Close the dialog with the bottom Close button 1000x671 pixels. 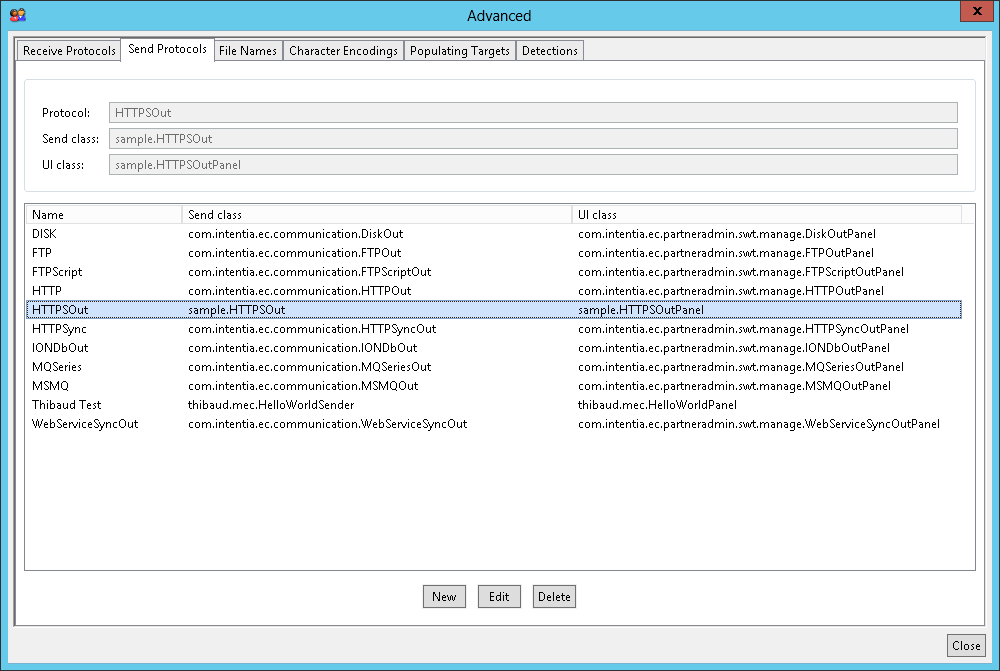click(x=965, y=646)
